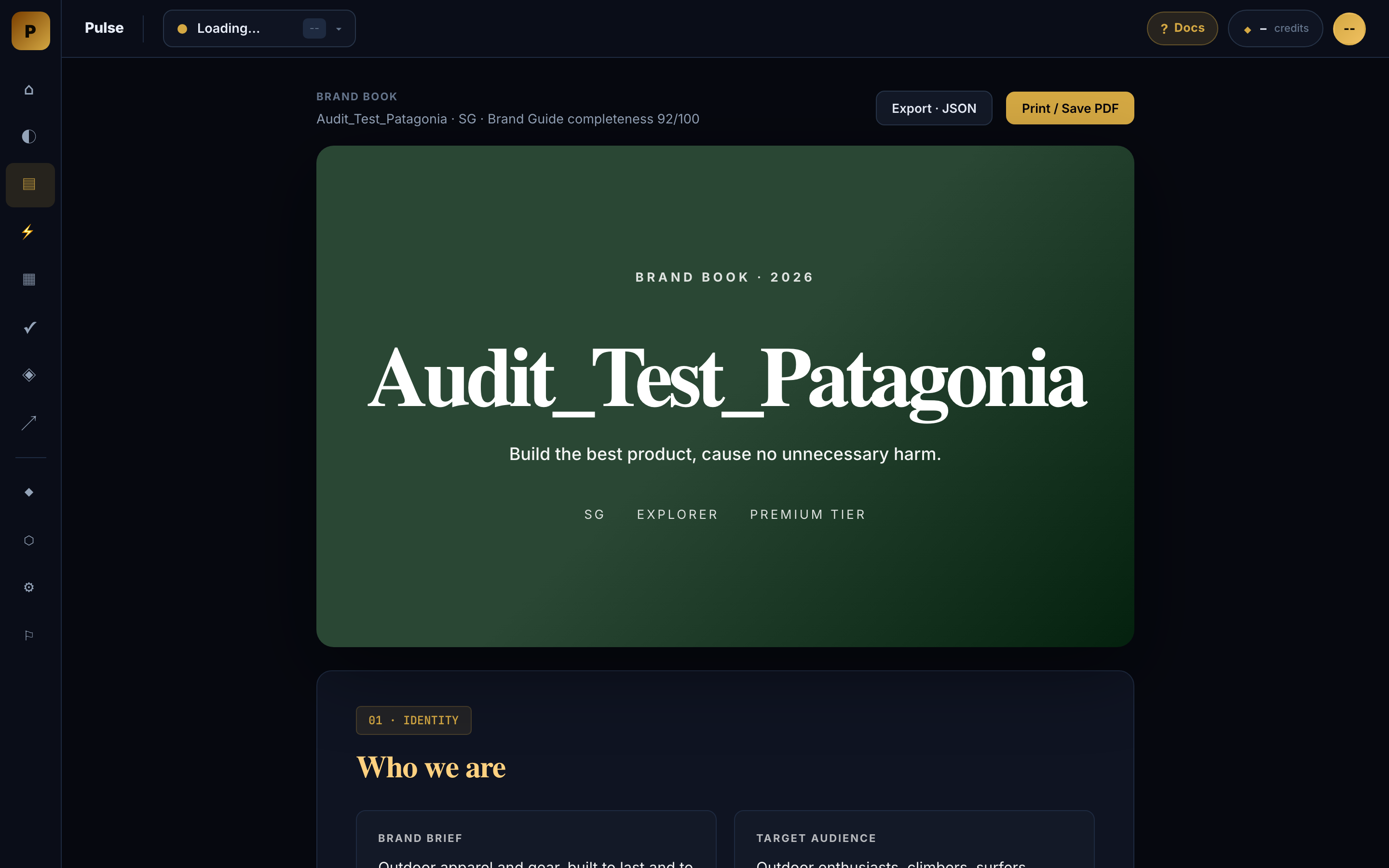The image size is (1389, 868).
Task: Open the user avatar menu
Action: (1349, 29)
